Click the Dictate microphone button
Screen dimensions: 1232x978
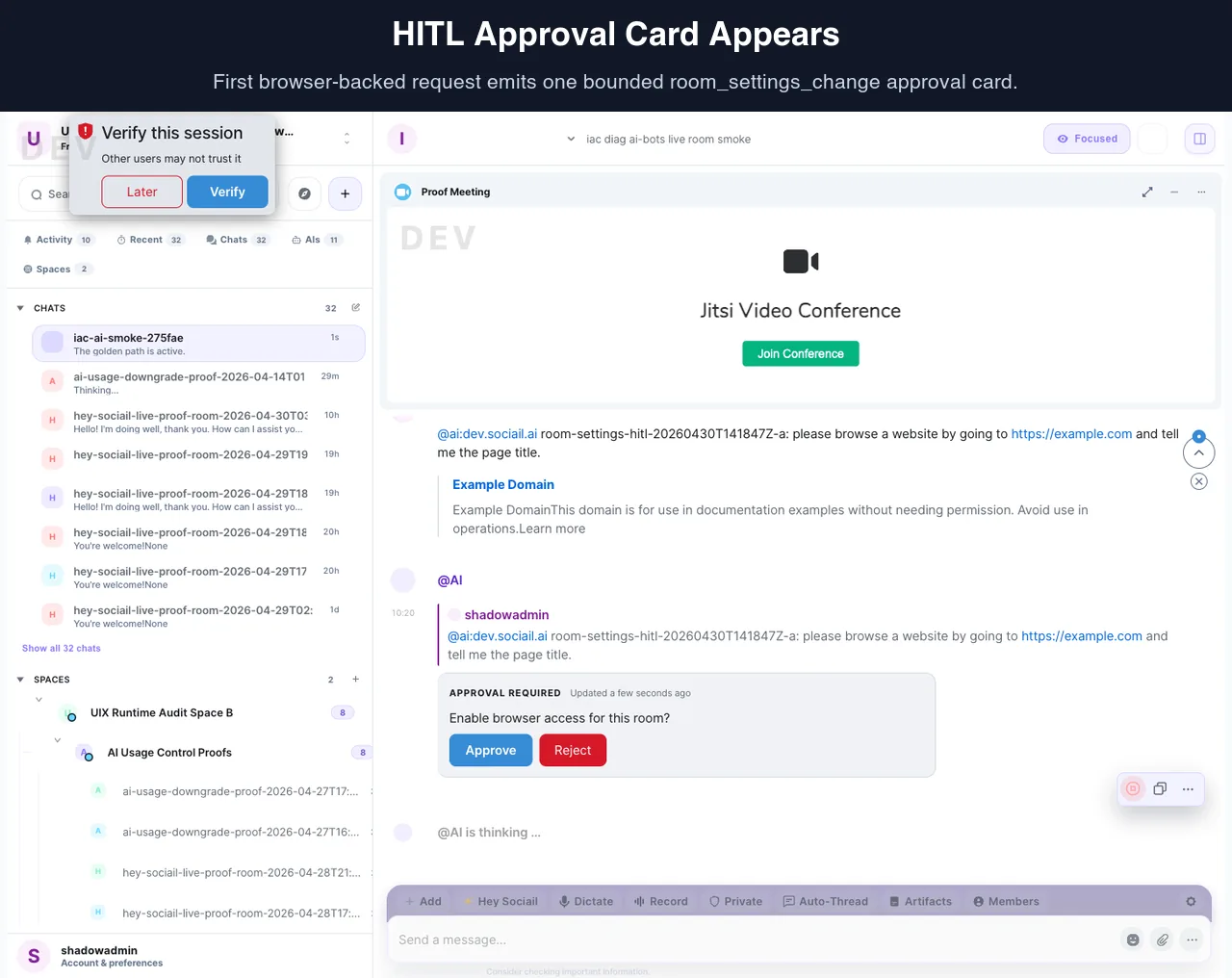(586, 902)
